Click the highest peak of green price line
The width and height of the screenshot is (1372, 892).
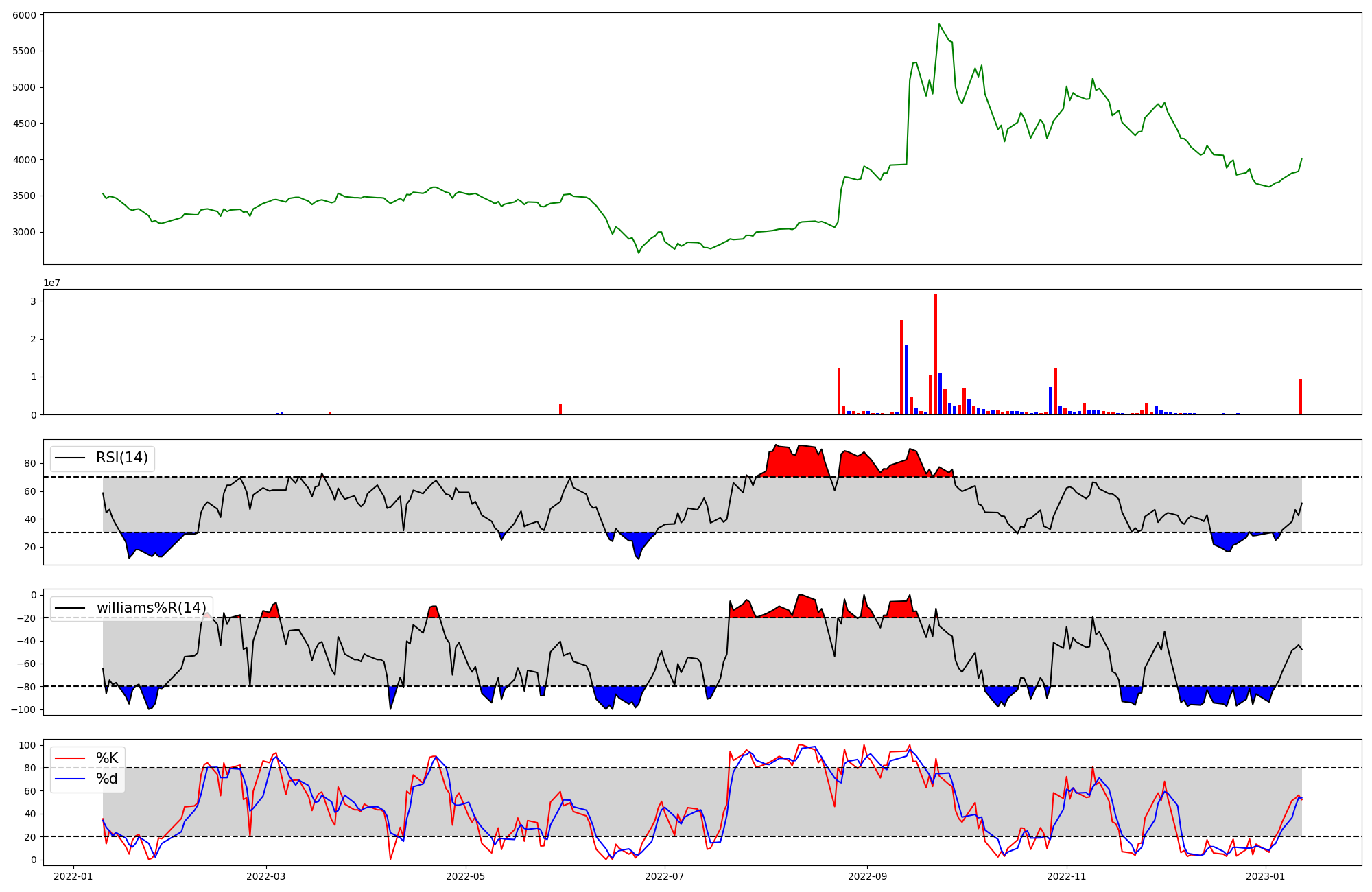[939, 25]
